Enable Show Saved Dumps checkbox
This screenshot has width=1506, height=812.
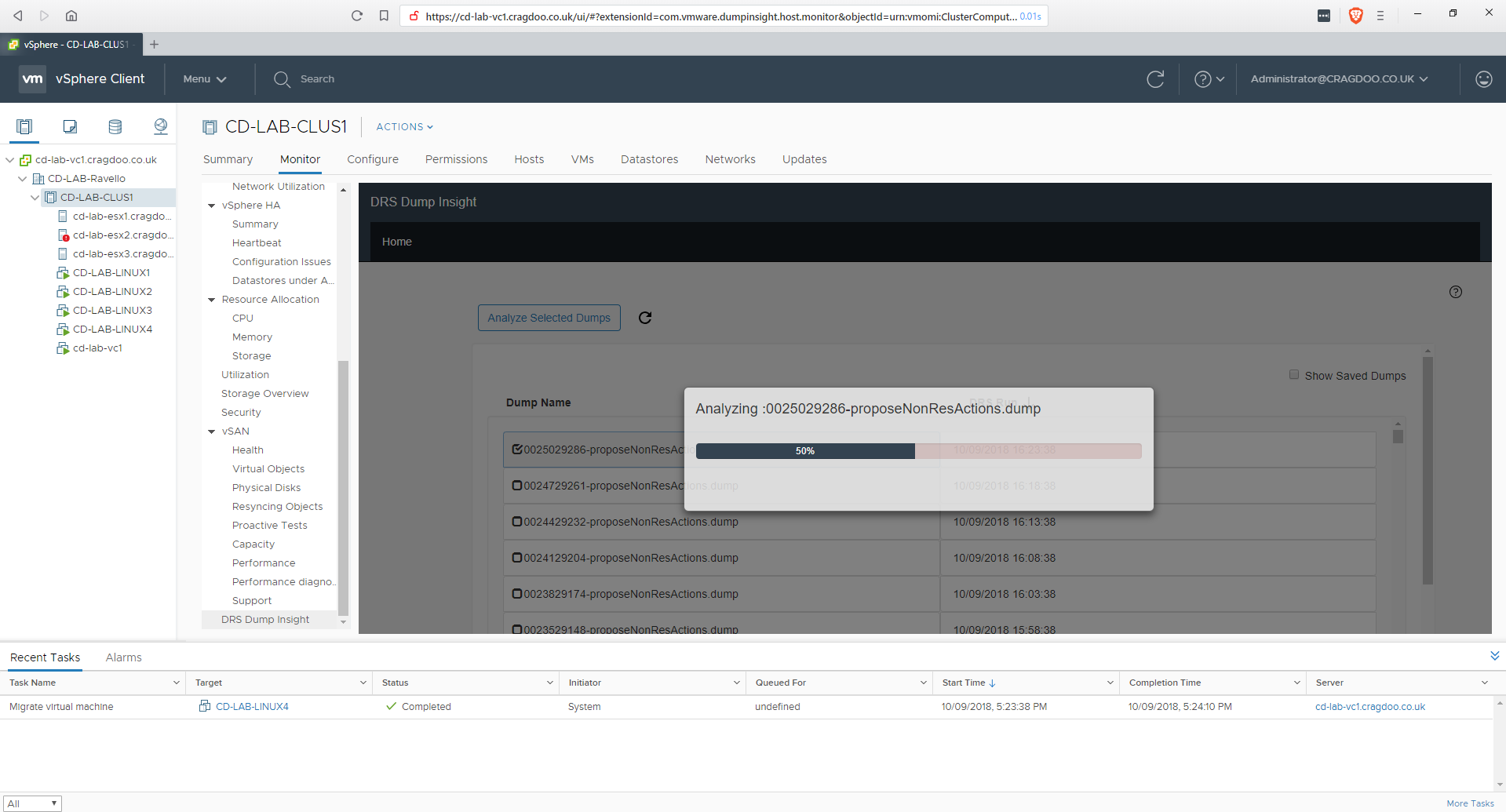click(x=1294, y=375)
